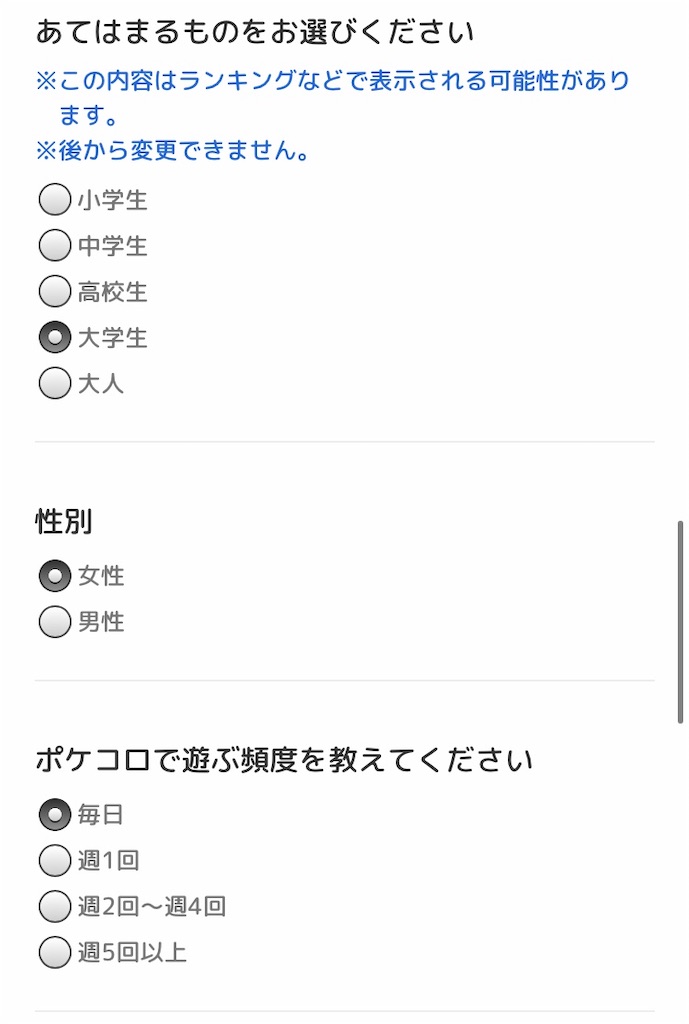The width and height of the screenshot is (689, 1024).
Task: Click the 後から変更できません notice
Action: click(x=172, y=151)
